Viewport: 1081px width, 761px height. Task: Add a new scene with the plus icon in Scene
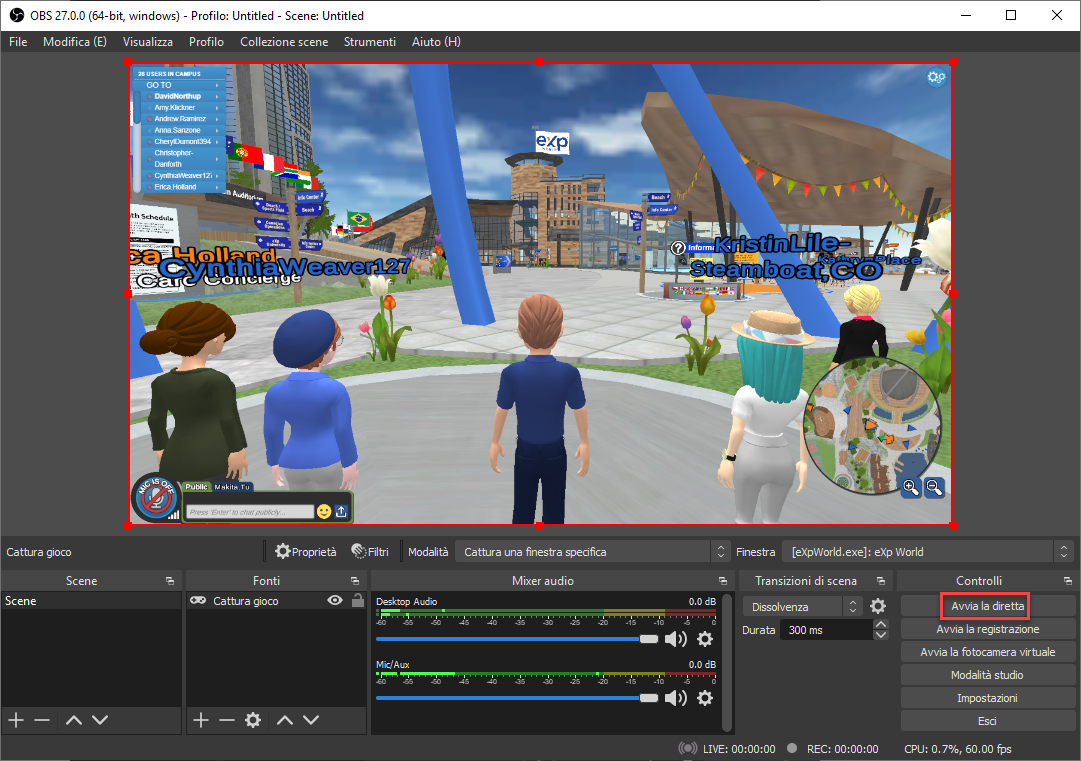click(15, 720)
